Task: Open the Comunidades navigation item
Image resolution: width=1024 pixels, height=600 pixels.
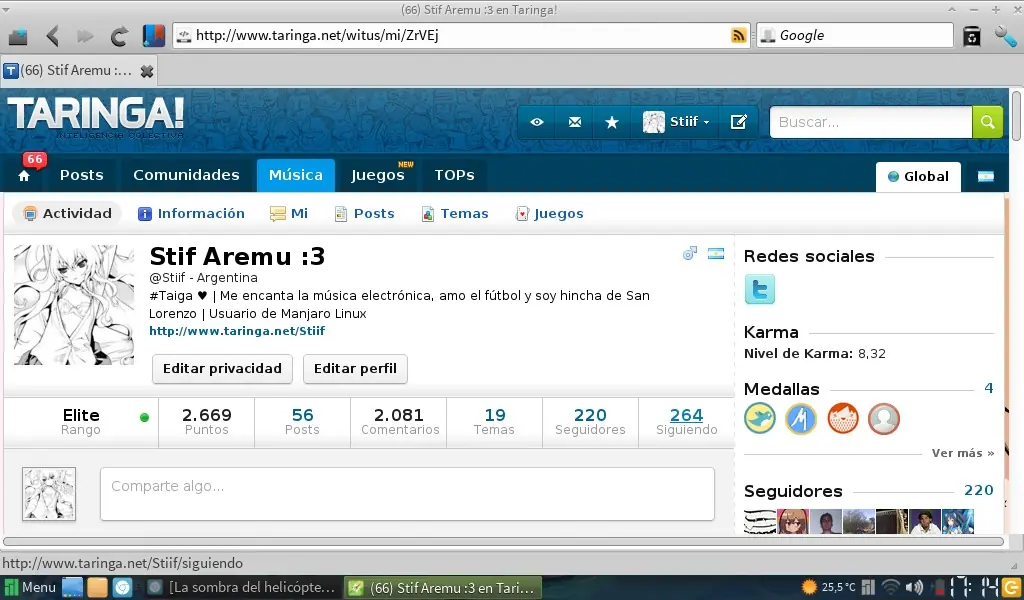Action: [x=186, y=175]
